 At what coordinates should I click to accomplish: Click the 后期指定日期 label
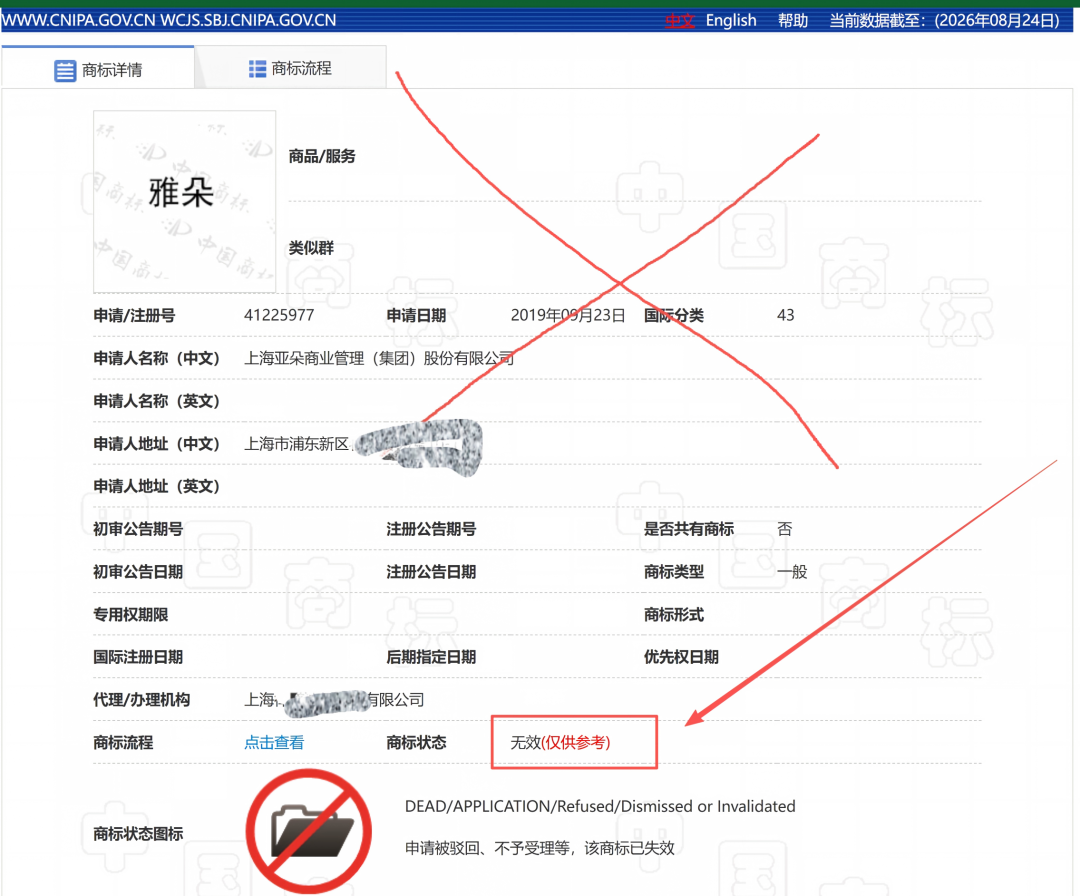tap(430, 657)
